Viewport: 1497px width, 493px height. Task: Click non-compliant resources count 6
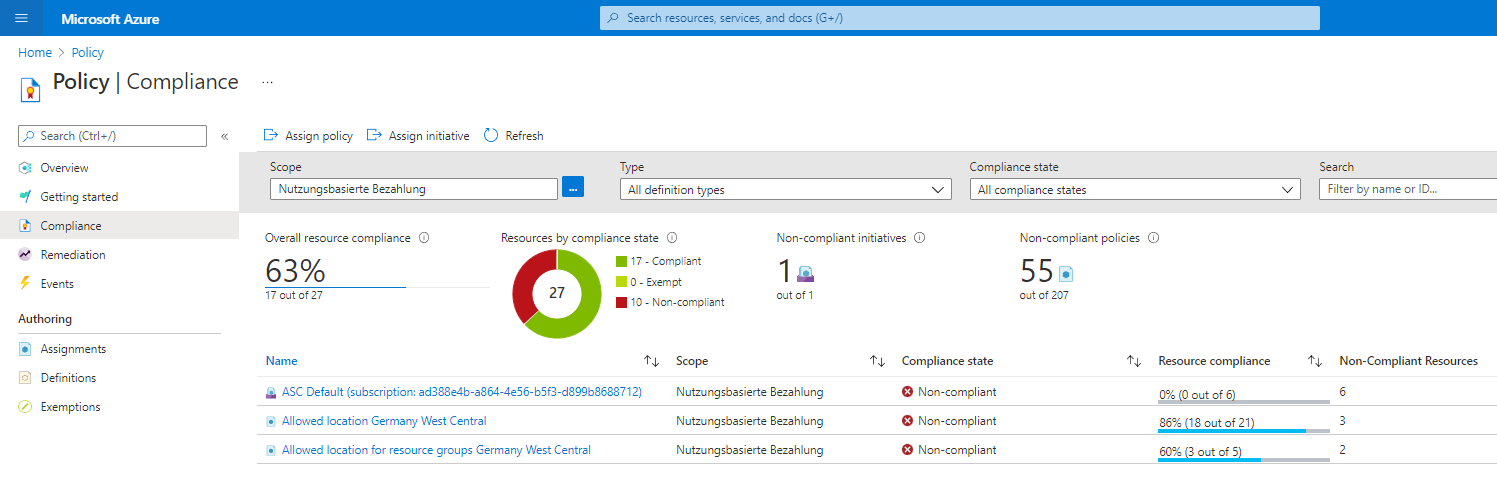pos(1343,392)
